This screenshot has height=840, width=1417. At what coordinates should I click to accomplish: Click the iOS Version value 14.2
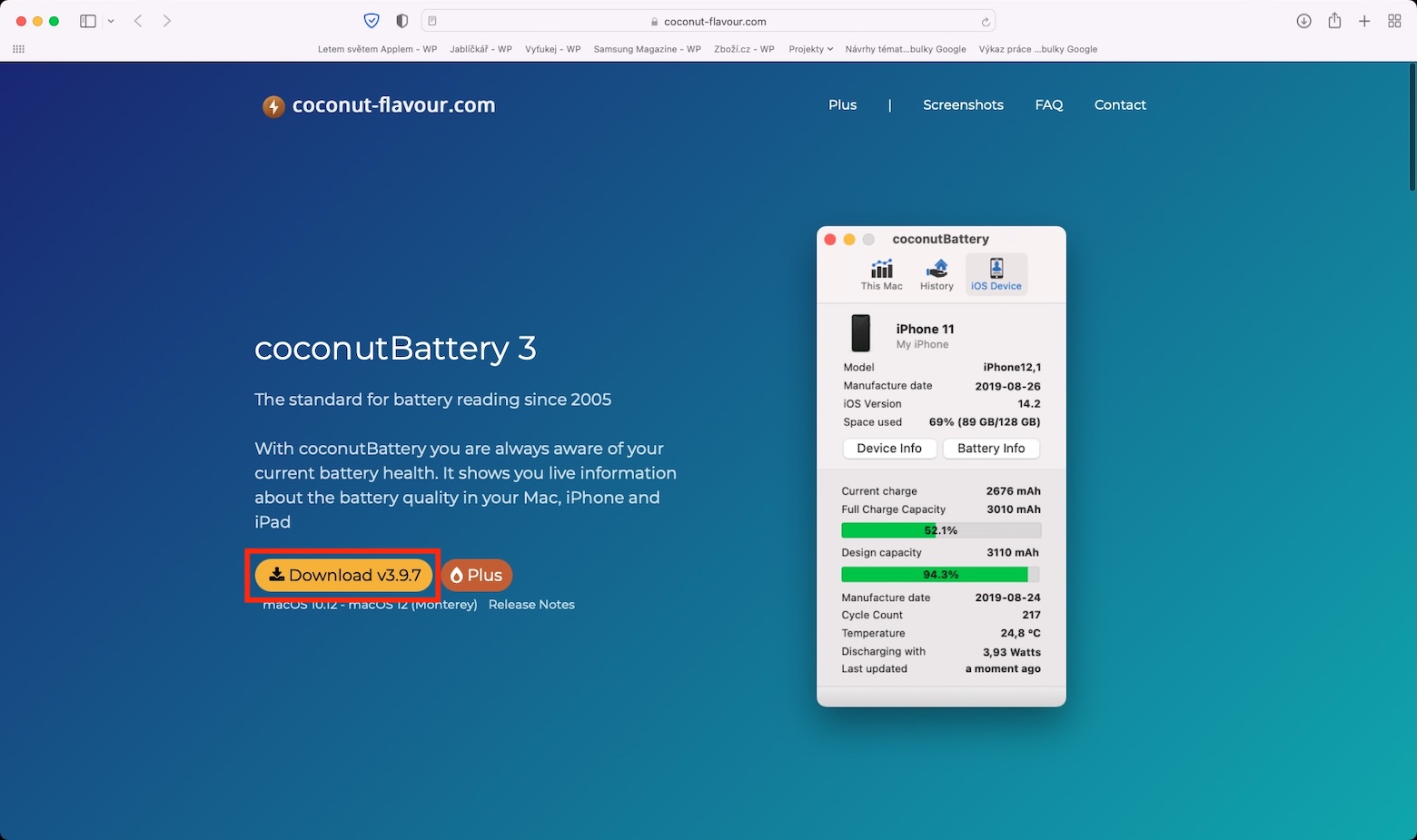[1029, 404]
